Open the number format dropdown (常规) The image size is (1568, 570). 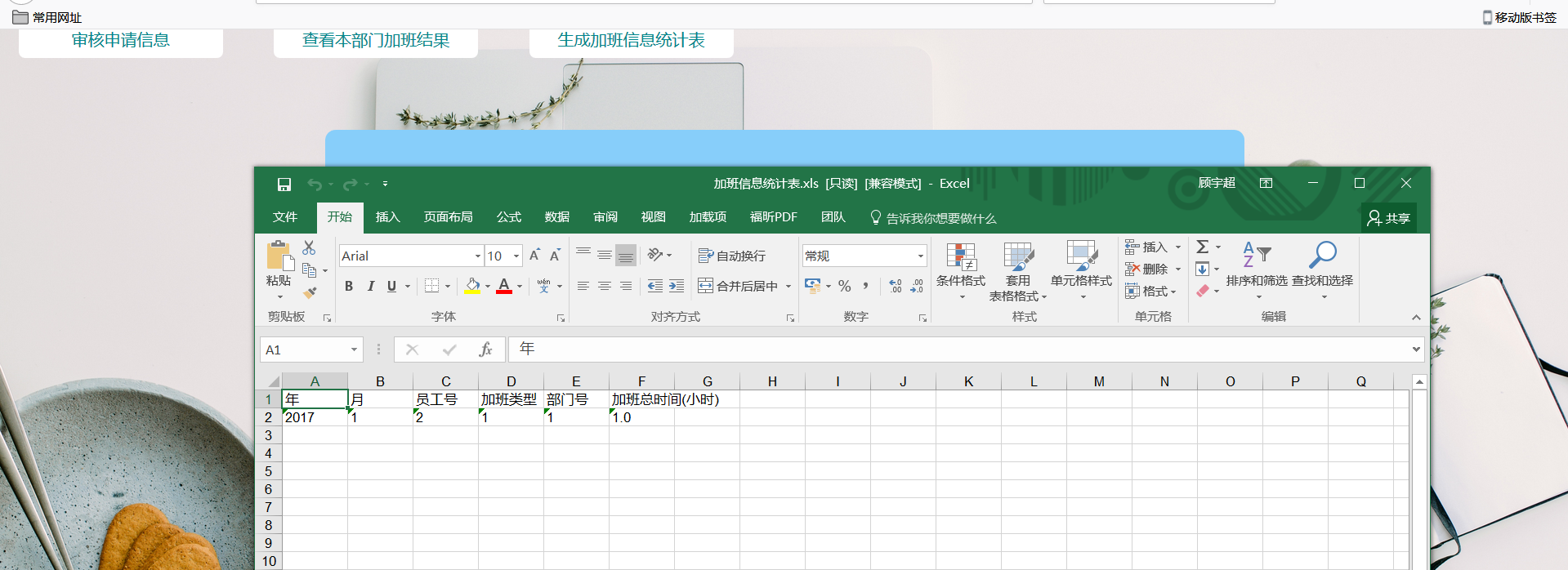pos(920,256)
